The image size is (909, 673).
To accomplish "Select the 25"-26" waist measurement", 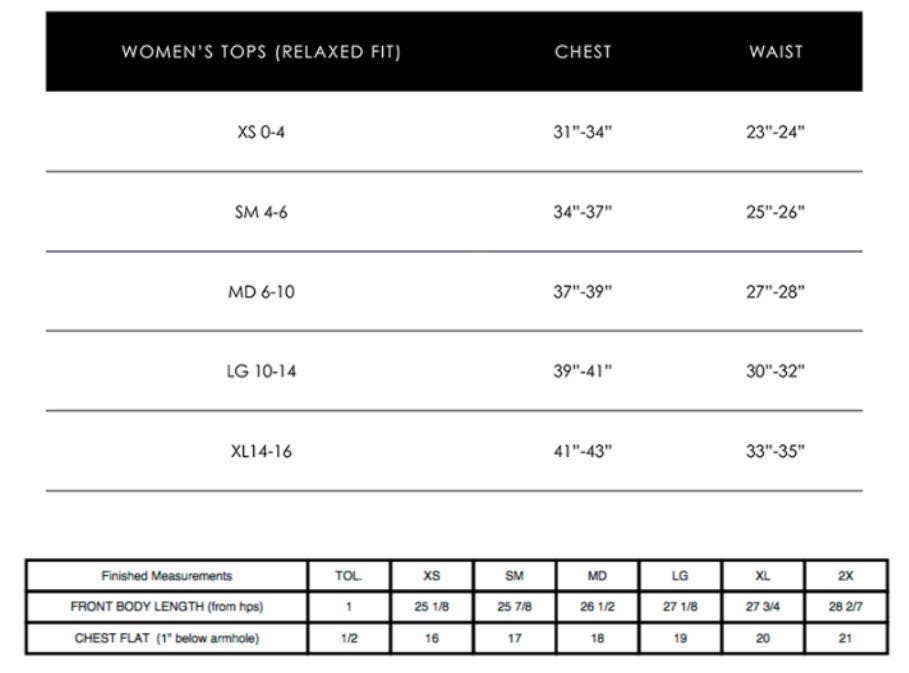I will click(776, 212).
